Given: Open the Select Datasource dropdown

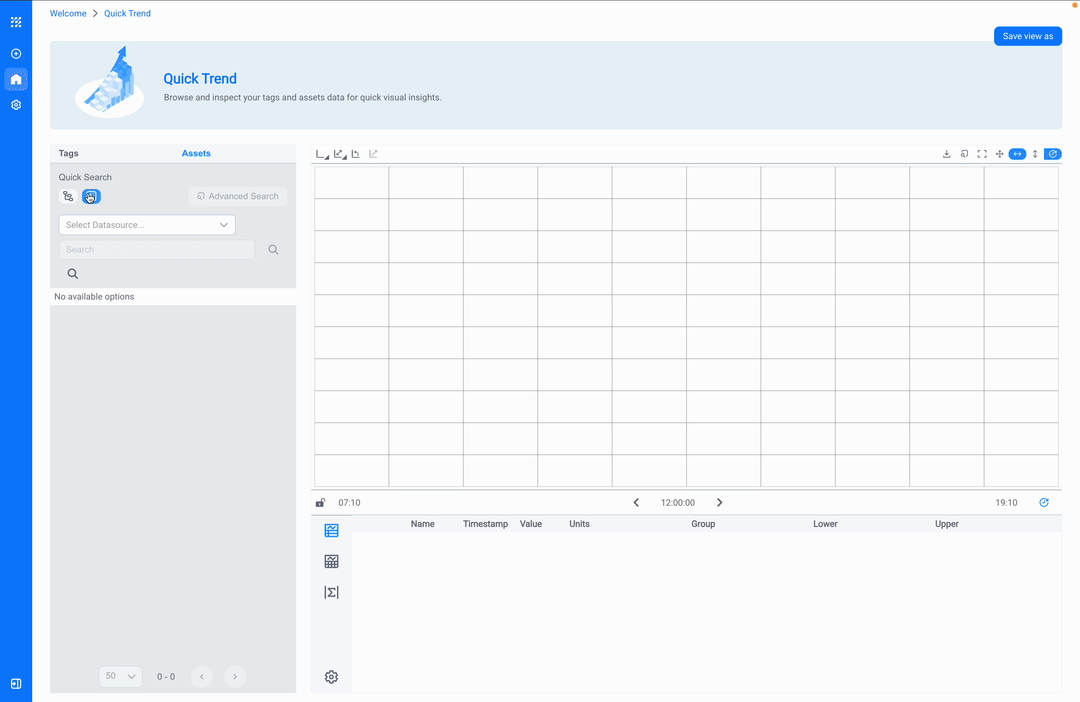Looking at the screenshot, I should (147, 225).
